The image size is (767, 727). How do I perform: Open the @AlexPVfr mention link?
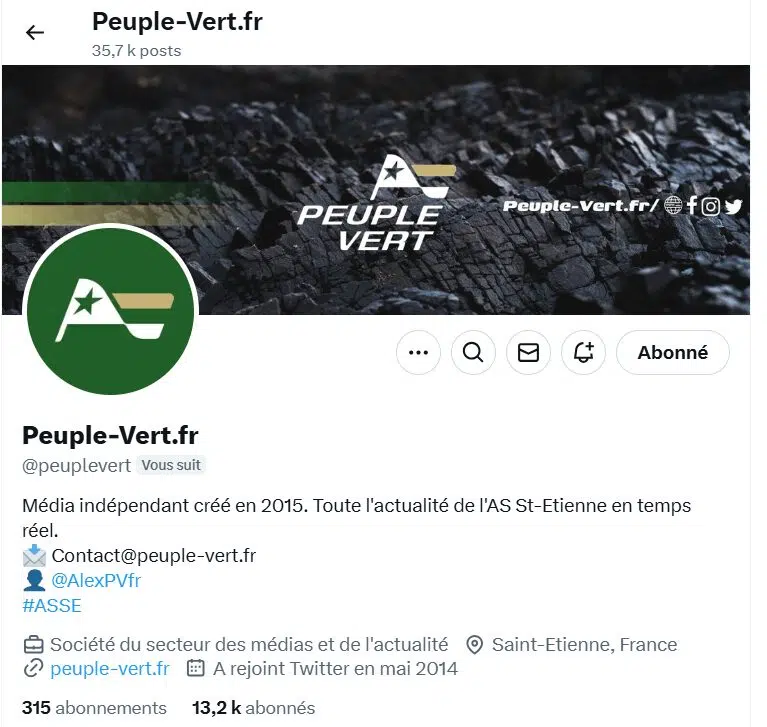[96, 581]
